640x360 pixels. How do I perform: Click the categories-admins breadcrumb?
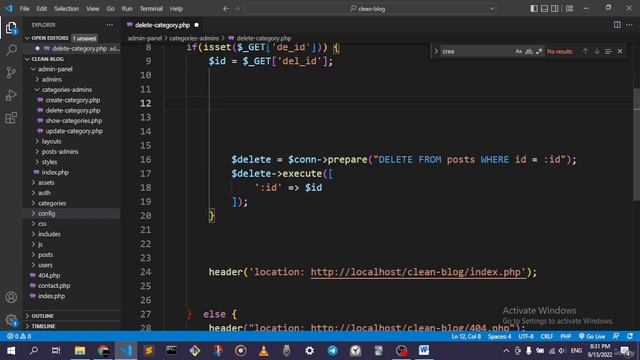click(194, 38)
